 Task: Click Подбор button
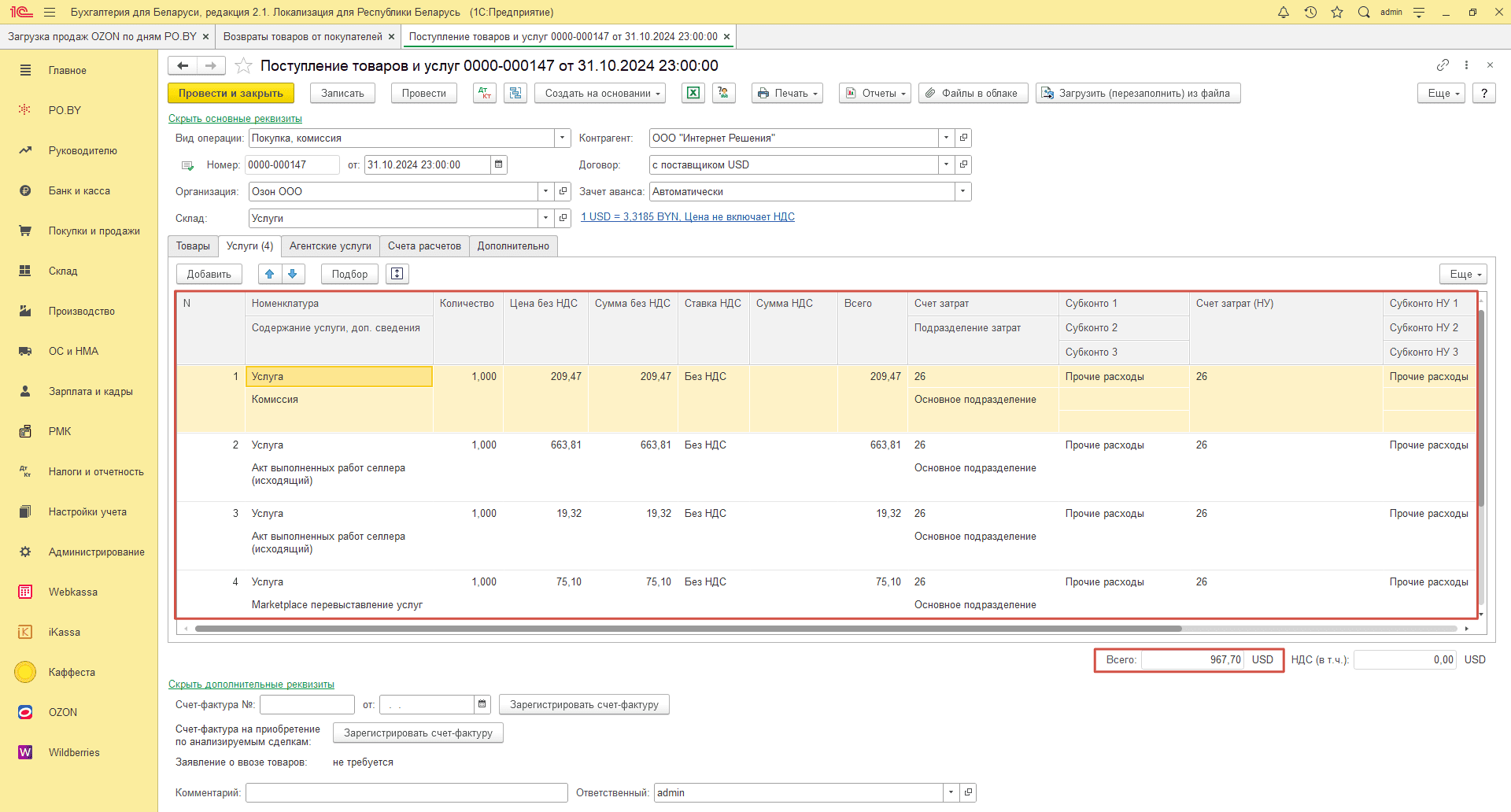pos(349,274)
